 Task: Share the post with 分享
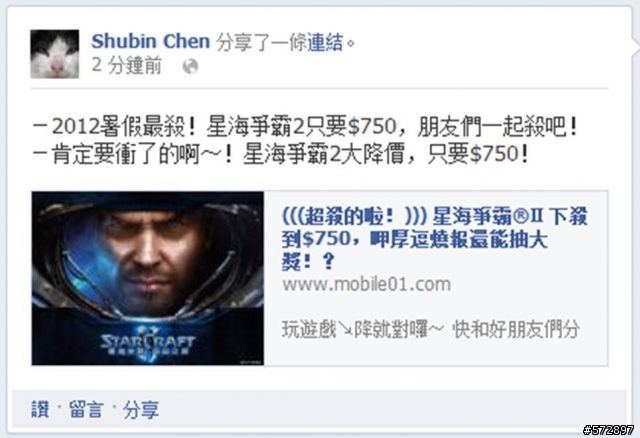tap(141, 409)
